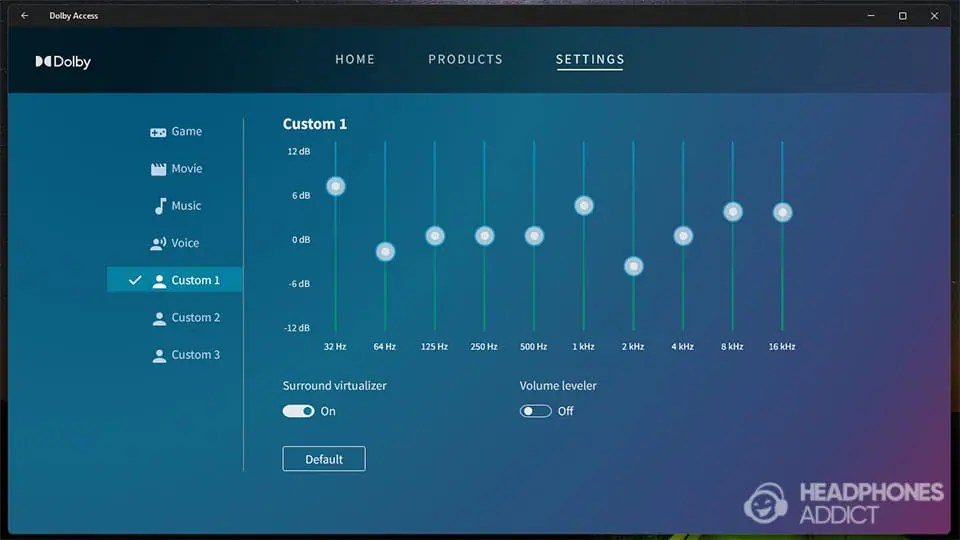This screenshot has height=540, width=960.
Task: Click the 64 Hz slider knob
Action: [385, 252]
